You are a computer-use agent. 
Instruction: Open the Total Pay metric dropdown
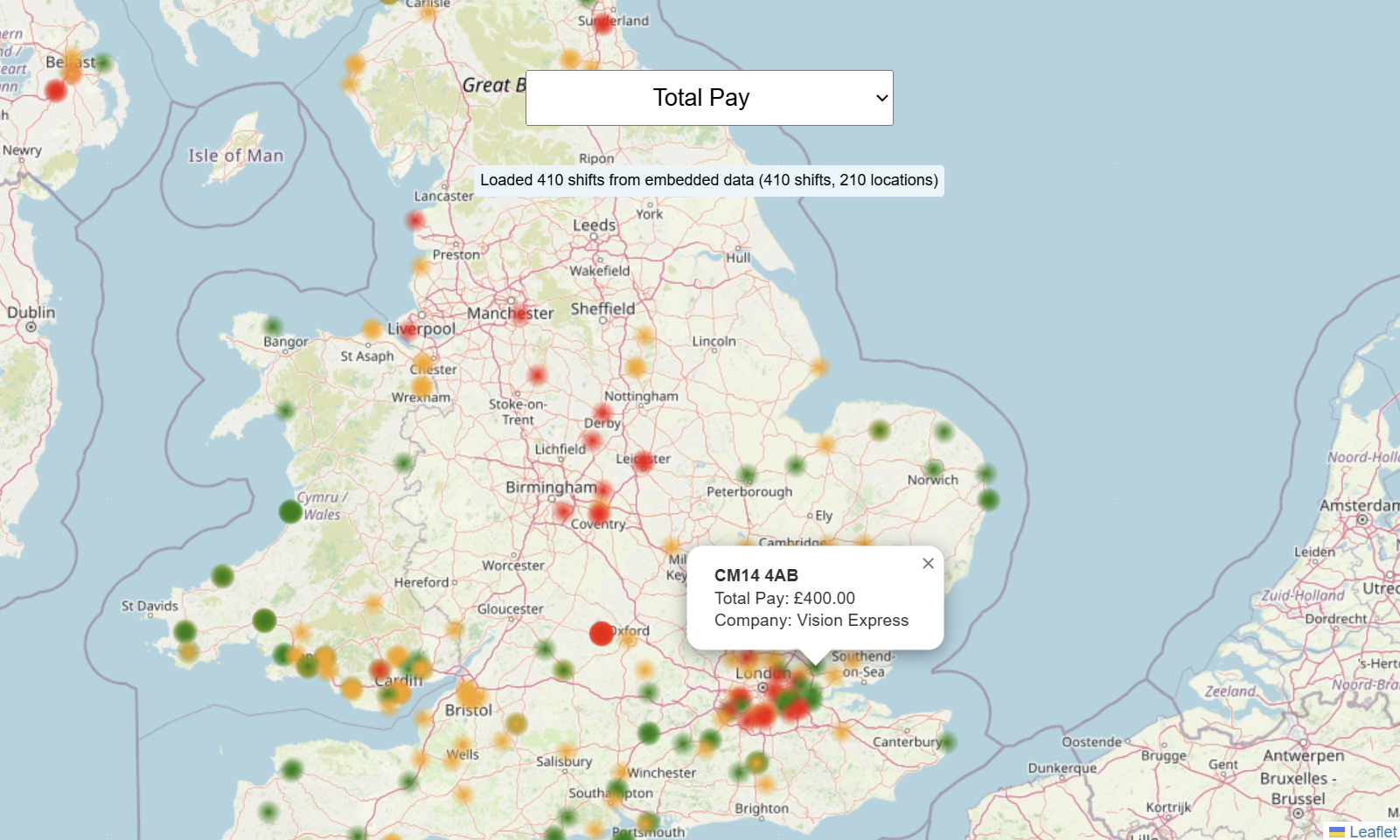pos(709,98)
